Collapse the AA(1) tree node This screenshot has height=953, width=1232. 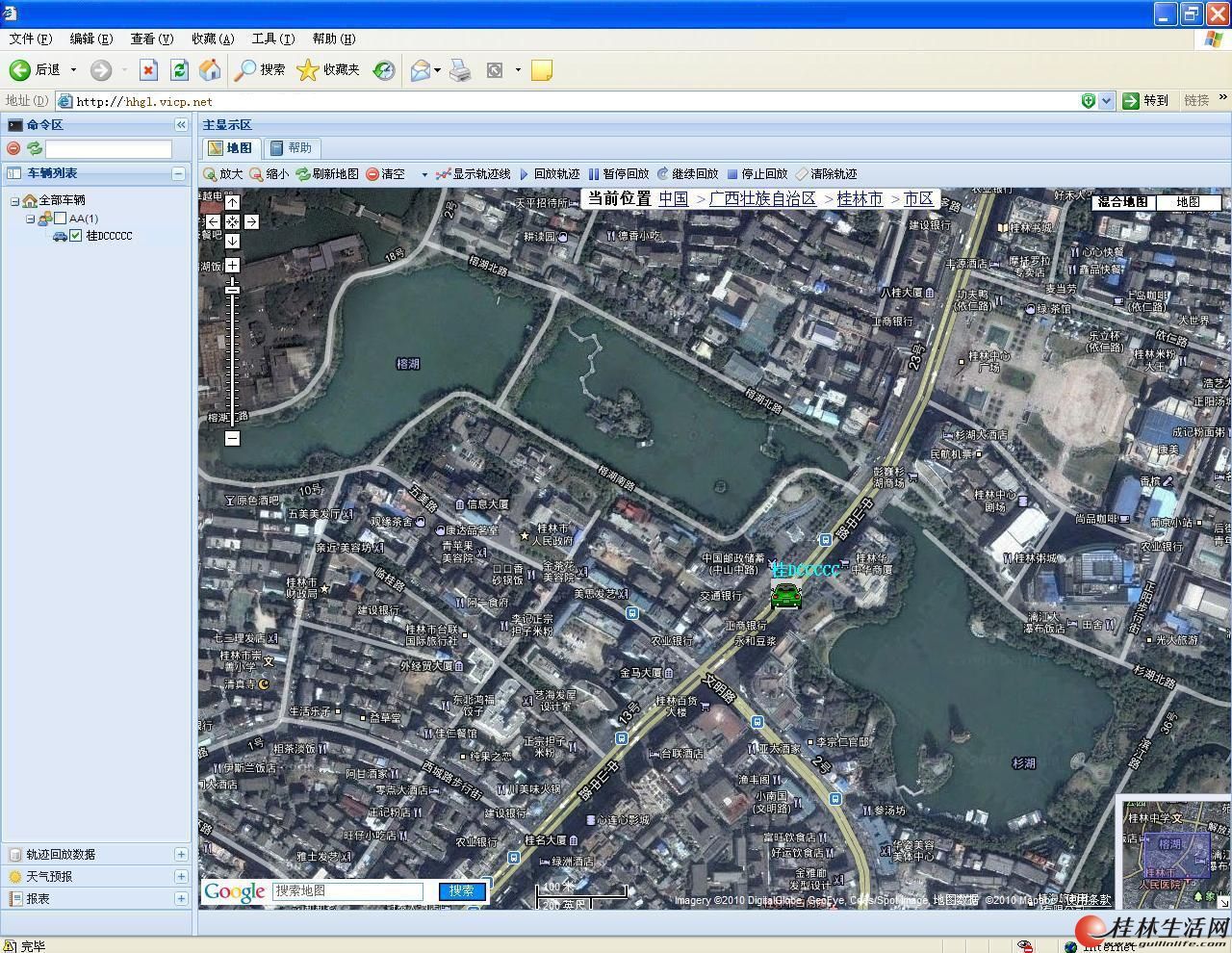[x=30, y=219]
